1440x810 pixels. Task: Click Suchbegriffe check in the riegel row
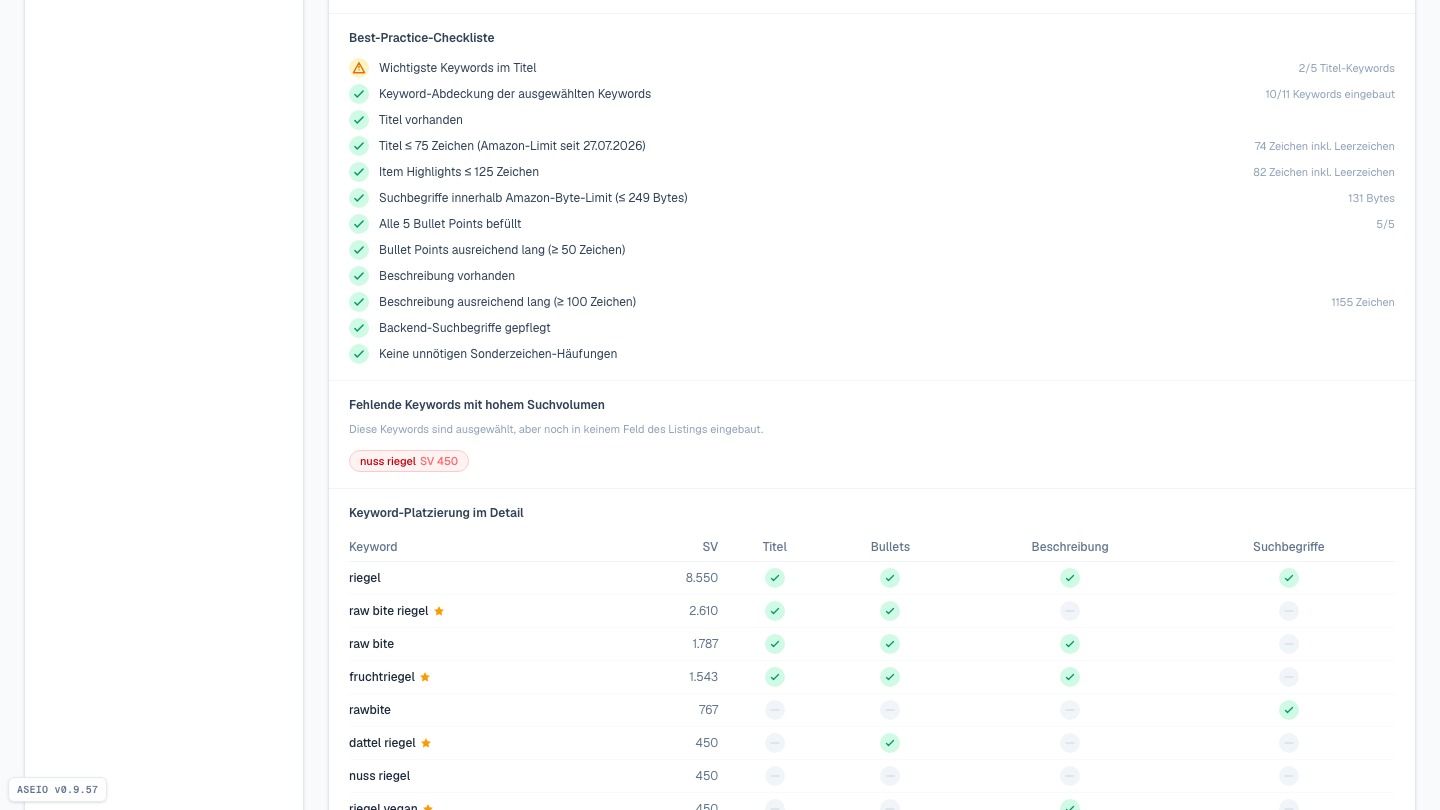1289,578
